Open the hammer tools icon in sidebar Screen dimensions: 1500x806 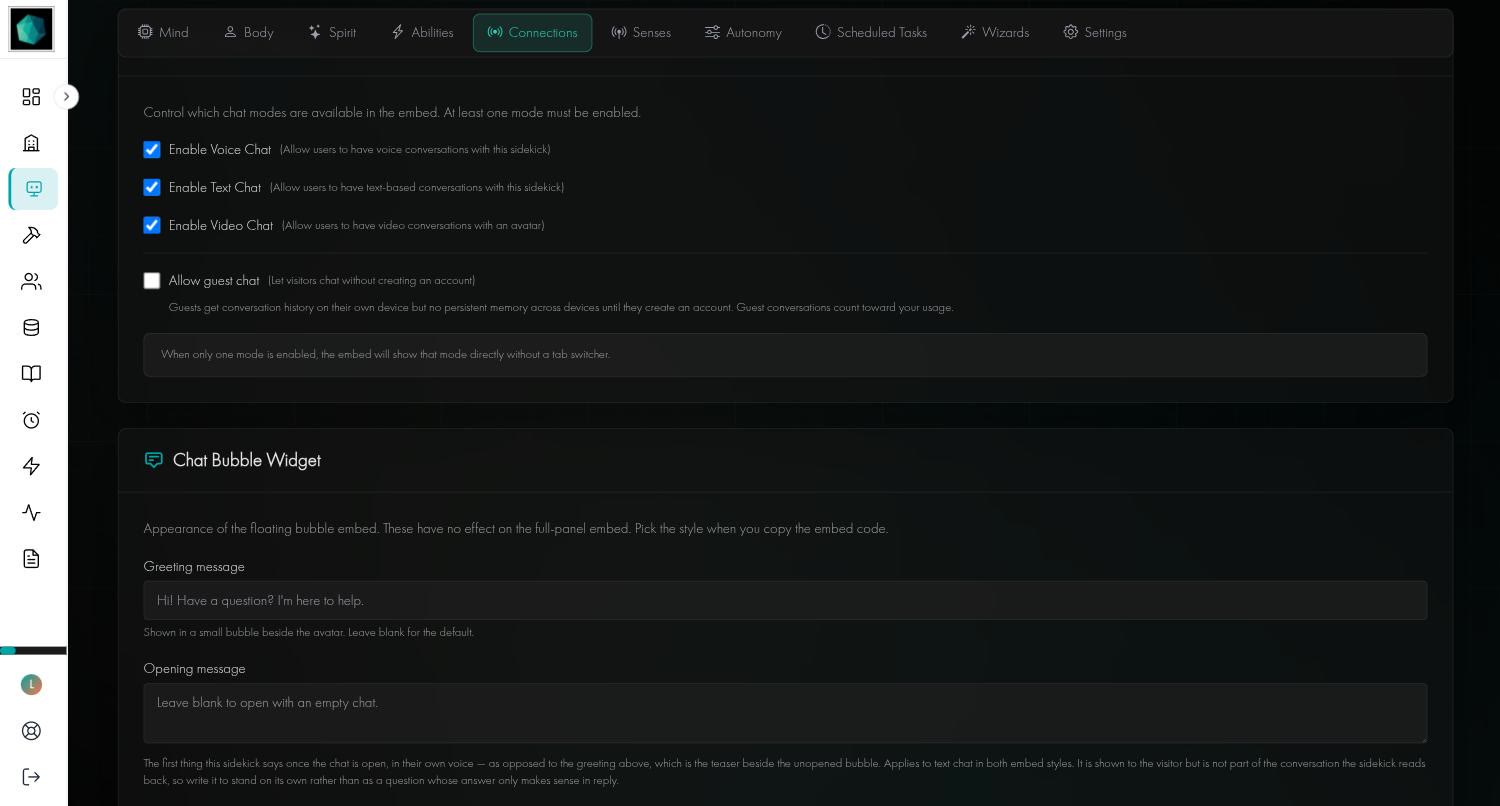point(31,235)
